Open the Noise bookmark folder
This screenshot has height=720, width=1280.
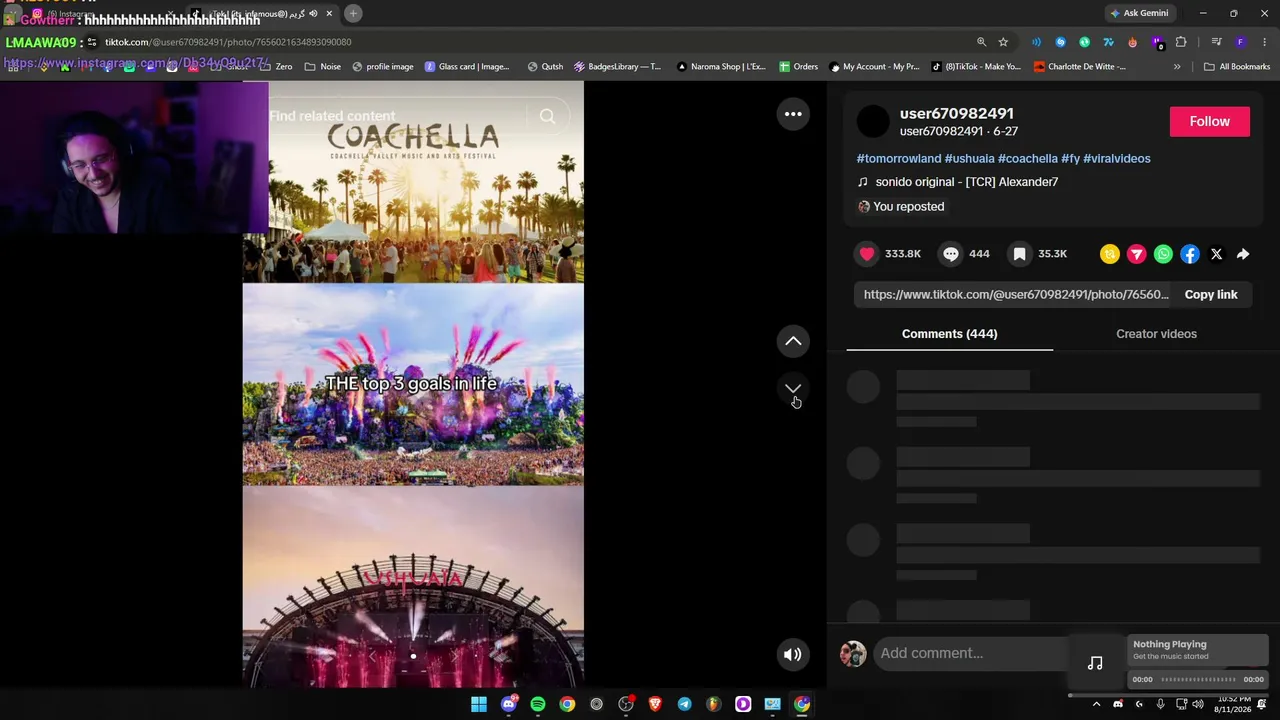tap(323, 67)
